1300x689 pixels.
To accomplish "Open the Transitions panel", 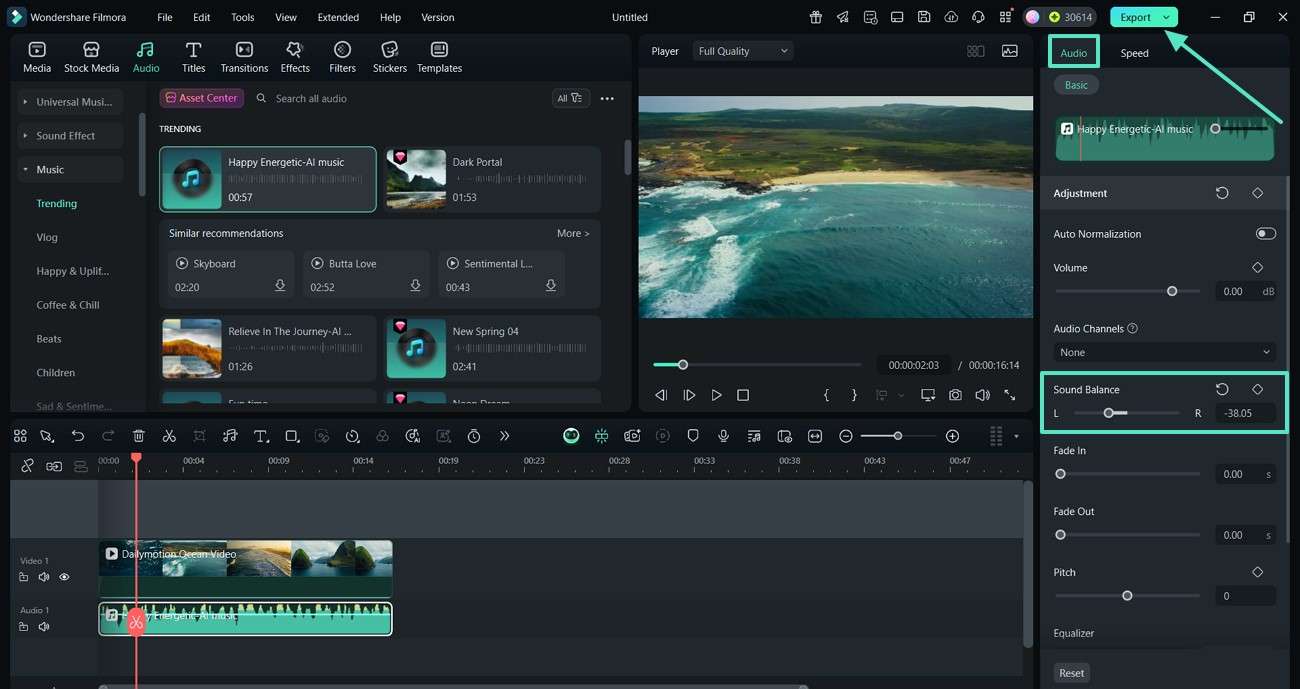I will click(244, 57).
